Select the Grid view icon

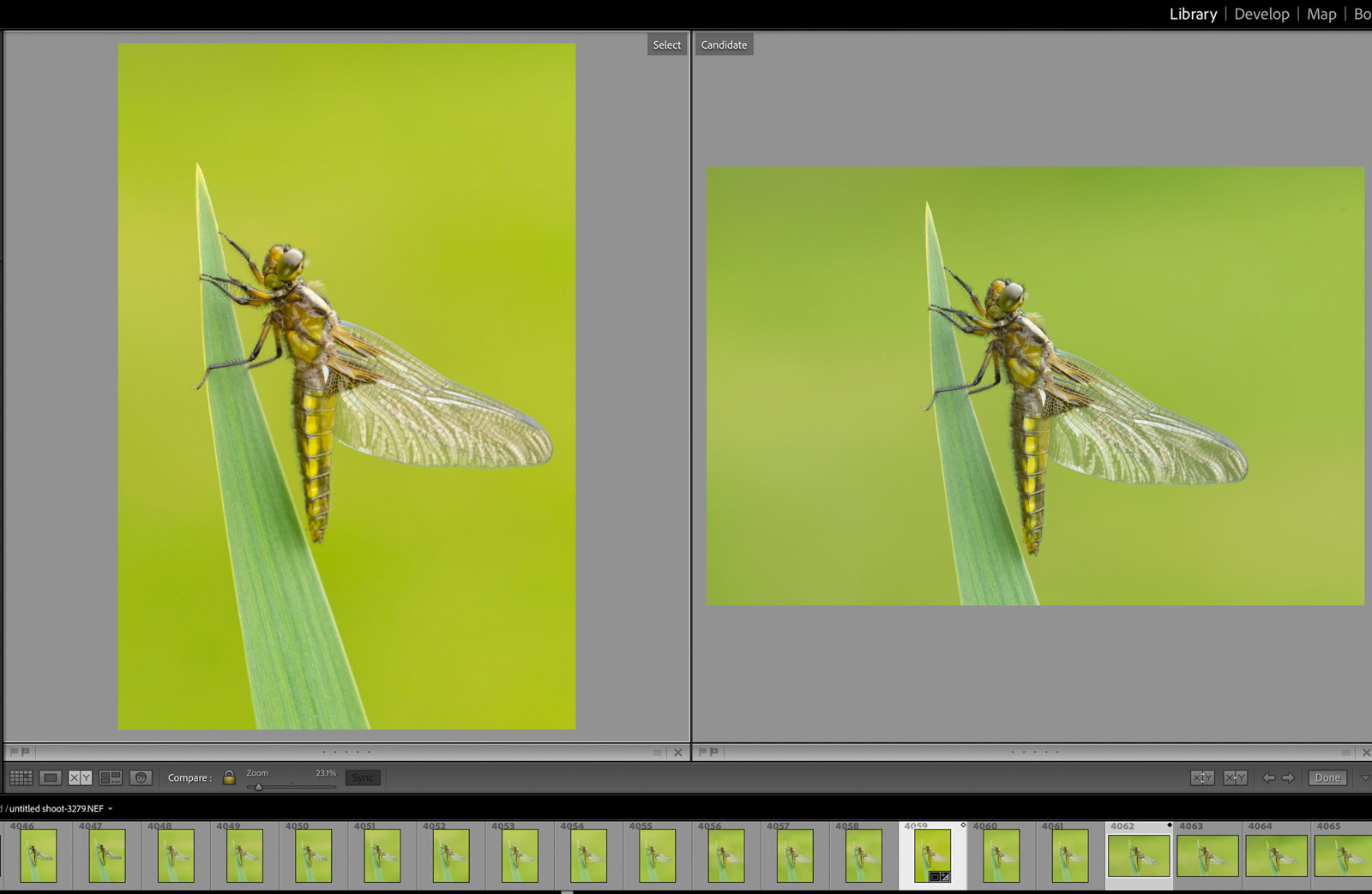21,777
